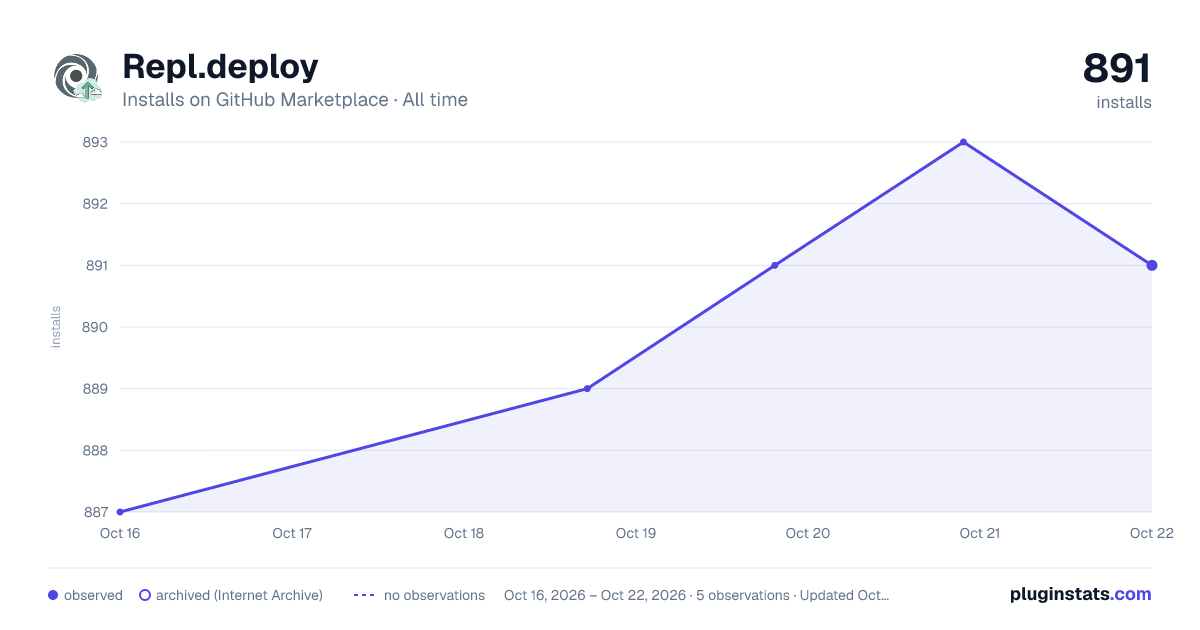Screen dimensions: 1200x630
Task: Click the 891 y-axis label
Action: point(95,266)
